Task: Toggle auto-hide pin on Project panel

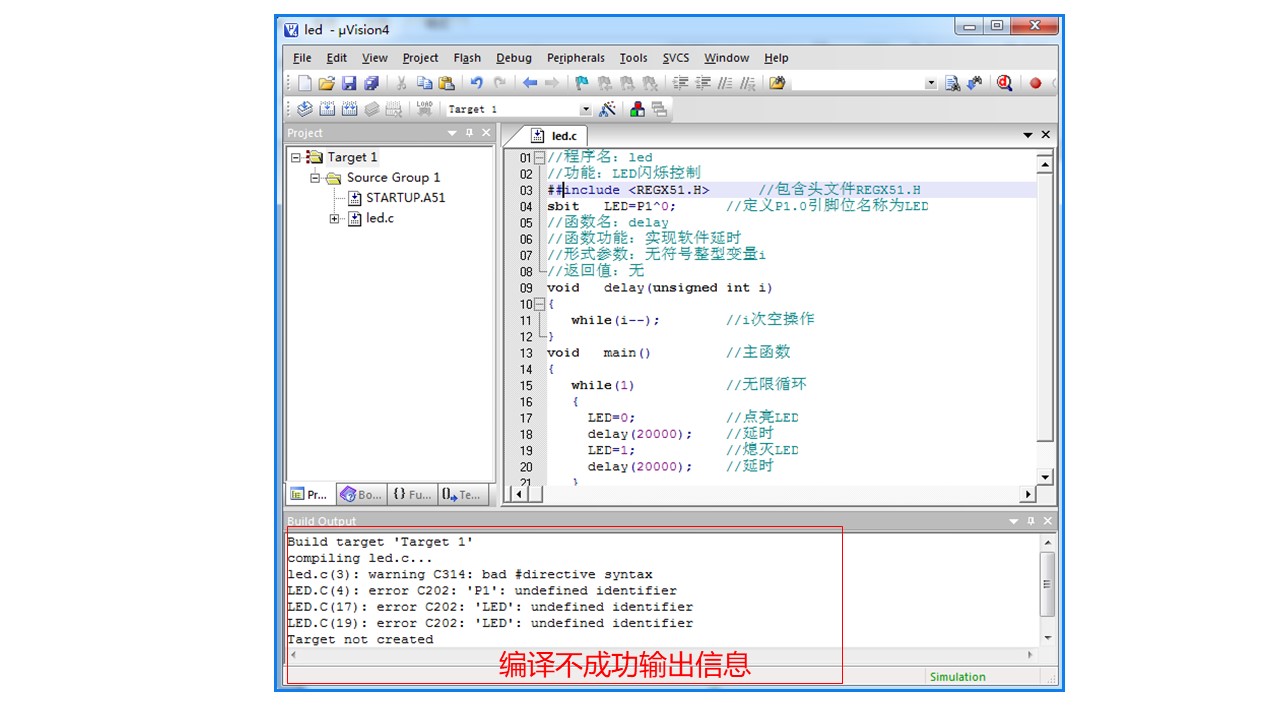Action: (469, 133)
